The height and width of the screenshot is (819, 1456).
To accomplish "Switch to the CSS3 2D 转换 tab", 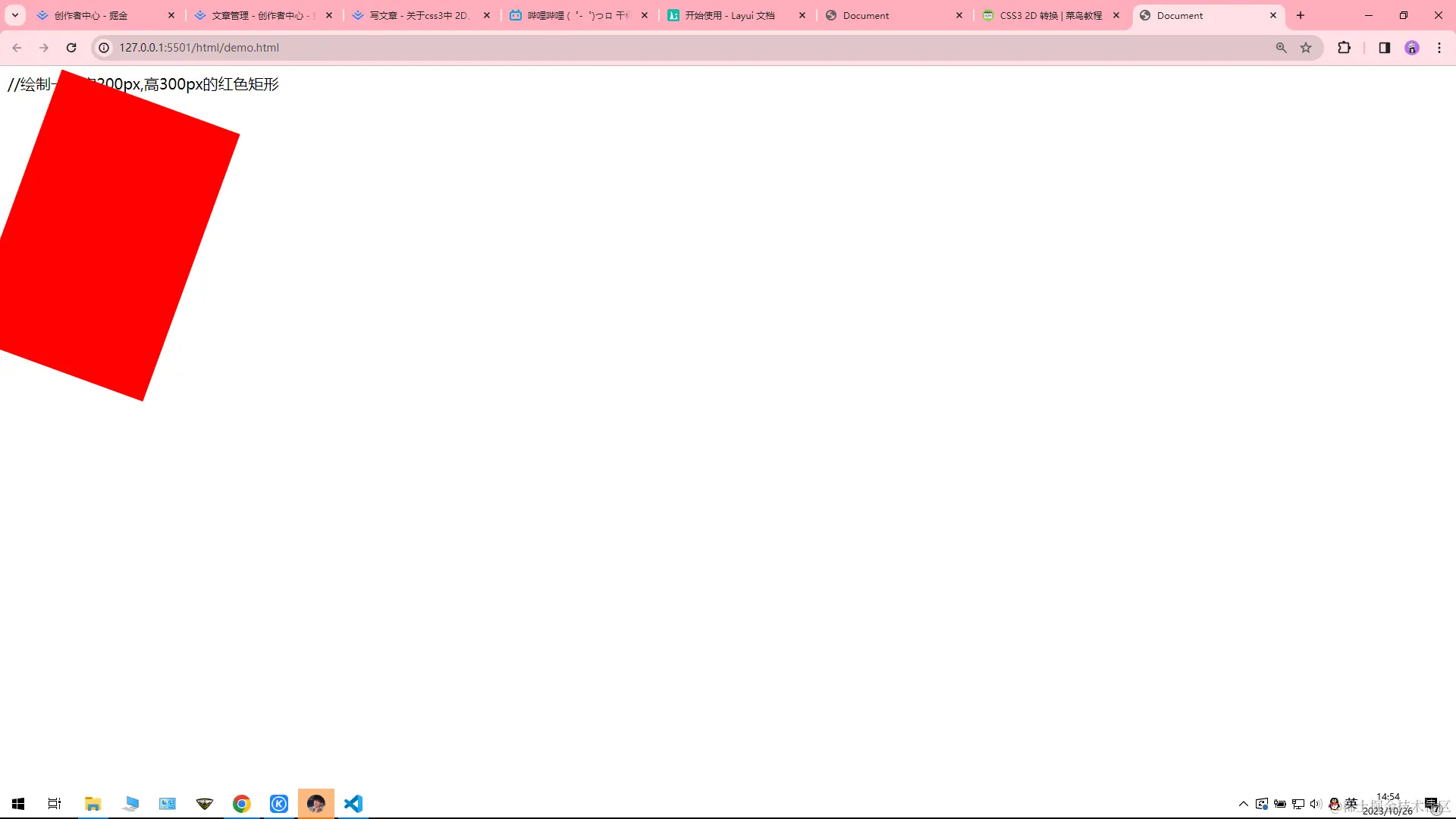I will pyautogui.click(x=1050, y=15).
